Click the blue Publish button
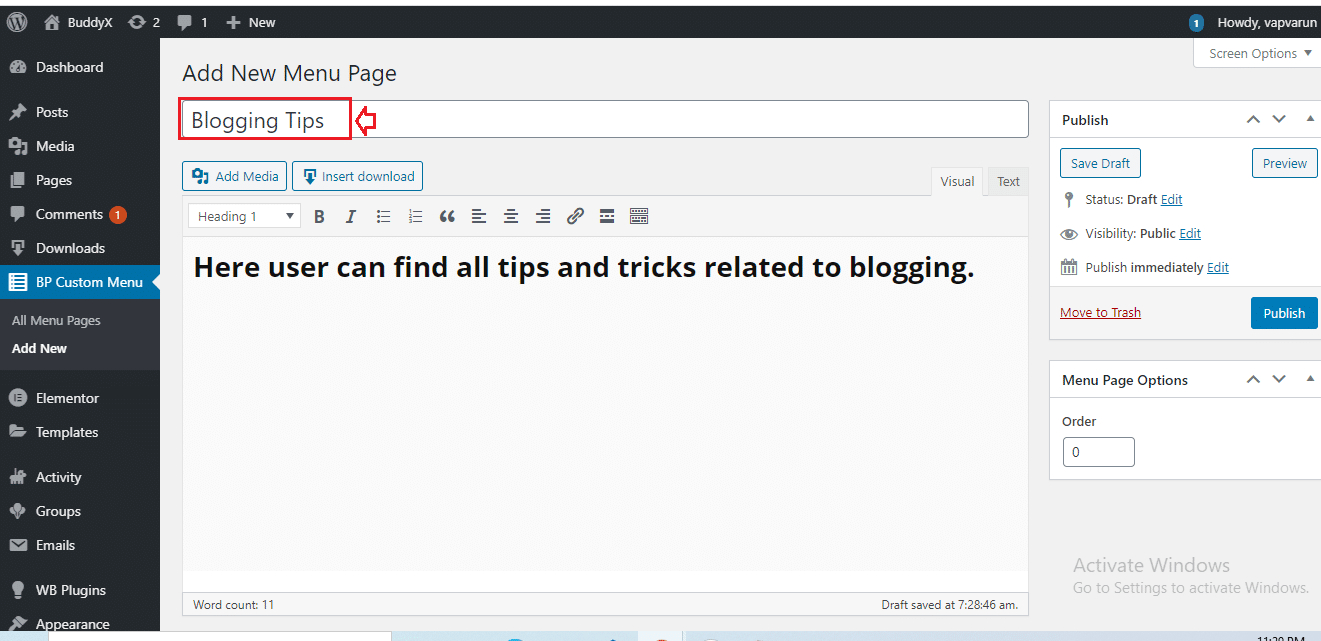The height and width of the screenshot is (641, 1321). point(1283,313)
